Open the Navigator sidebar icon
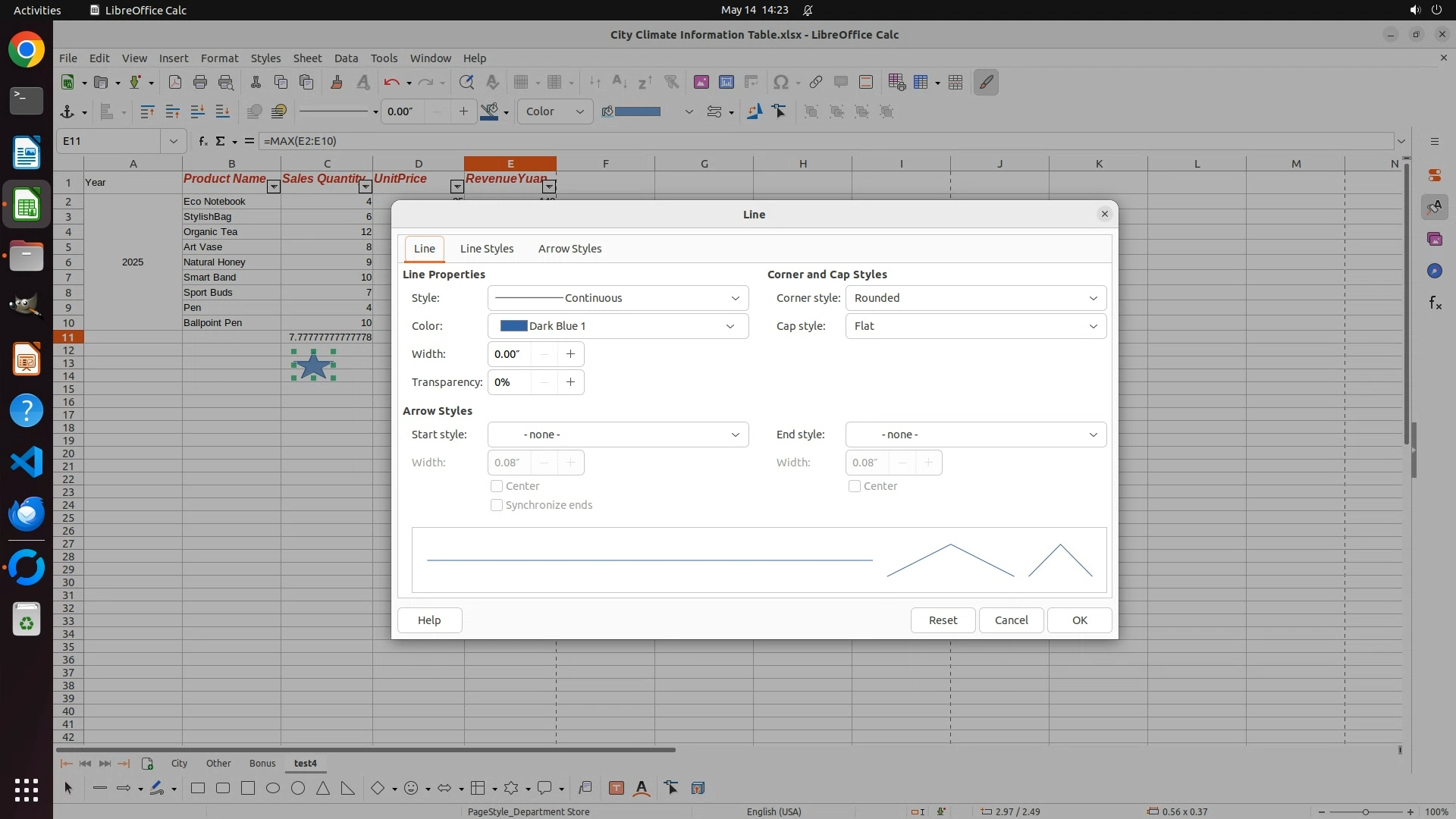Viewport: 1456px width, 819px height. pyautogui.click(x=1434, y=271)
